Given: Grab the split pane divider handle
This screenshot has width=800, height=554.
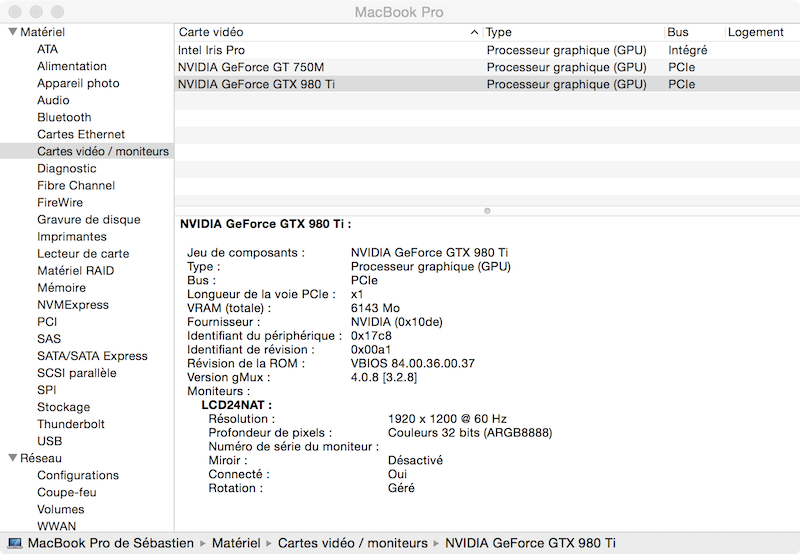Looking at the screenshot, I should (487, 211).
